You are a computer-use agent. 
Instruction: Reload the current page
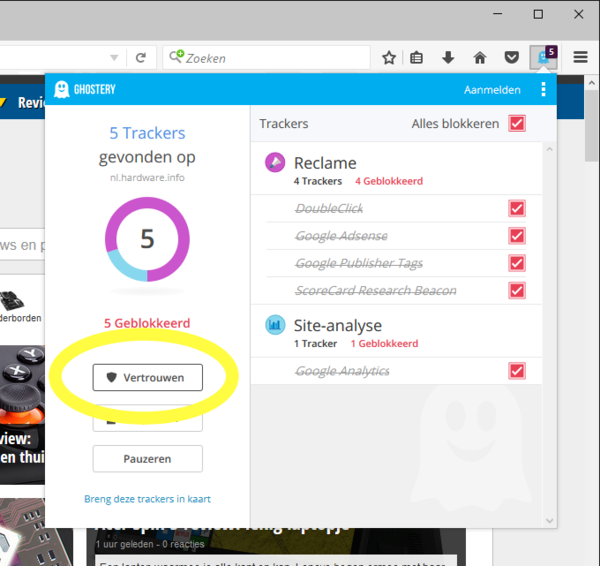pyautogui.click(x=141, y=58)
